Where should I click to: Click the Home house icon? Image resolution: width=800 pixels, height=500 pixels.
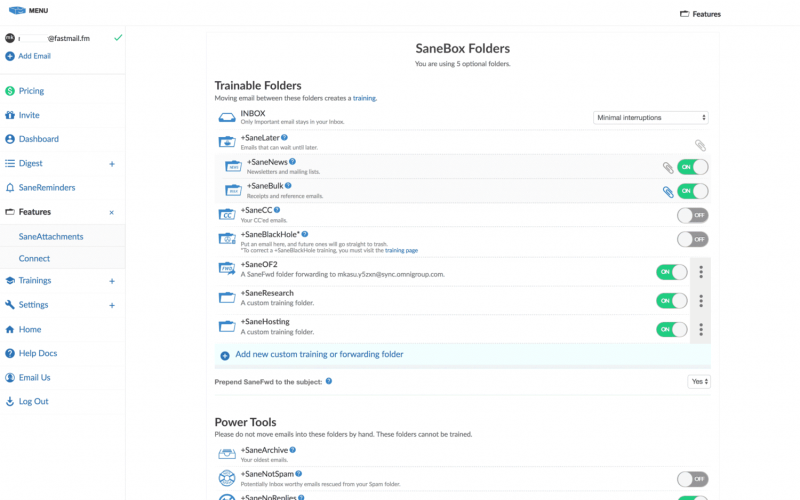tap(10, 330)
